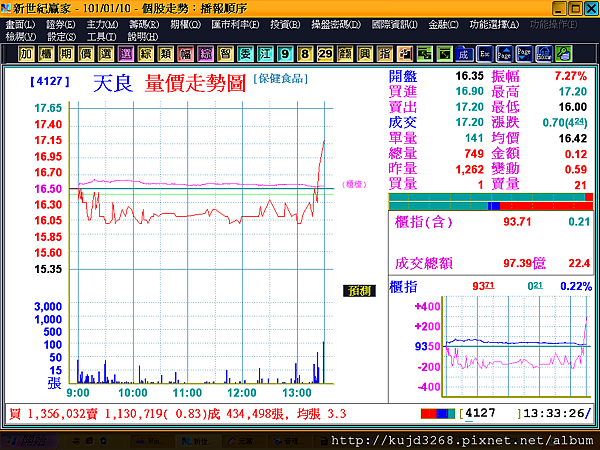600x450 pixels.
Task: Click the 櫃指(含) 93.71 value
Action: [517, 222]
